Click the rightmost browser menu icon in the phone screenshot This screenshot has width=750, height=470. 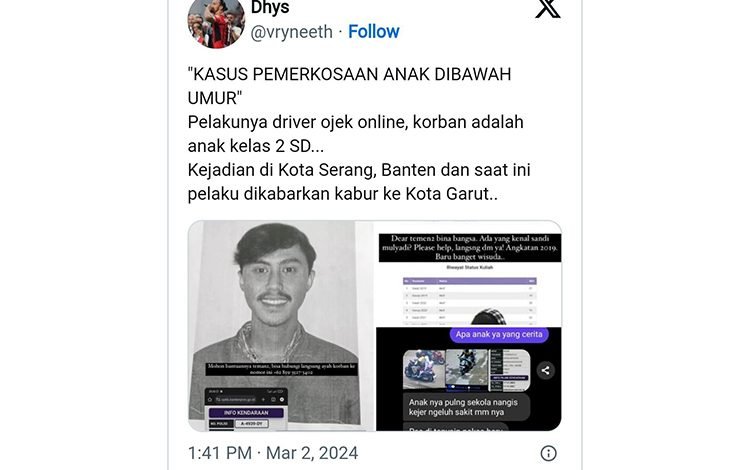pos(282,400)
